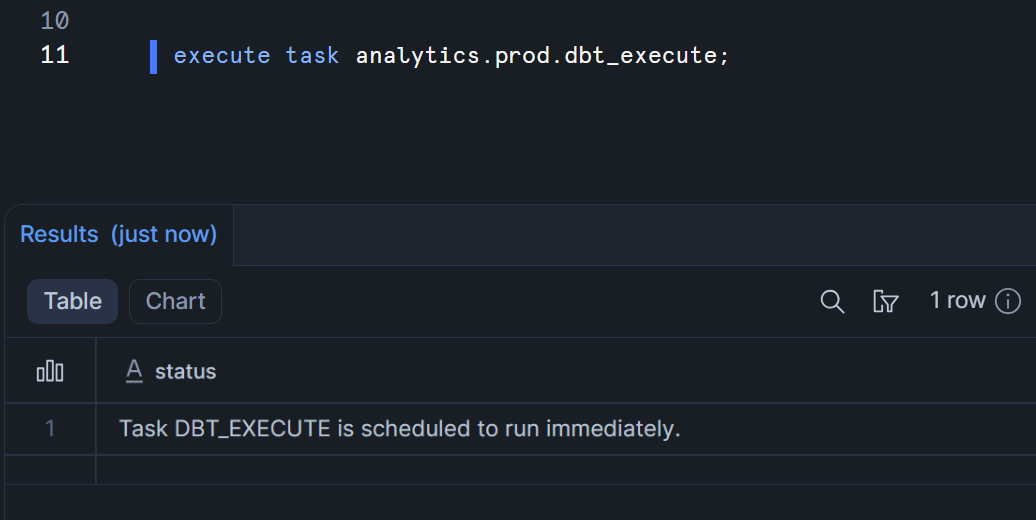This screenshot has width=1036, height=520.
Task: Click the 'task' keyword in the query
Action: coord(312,56)
